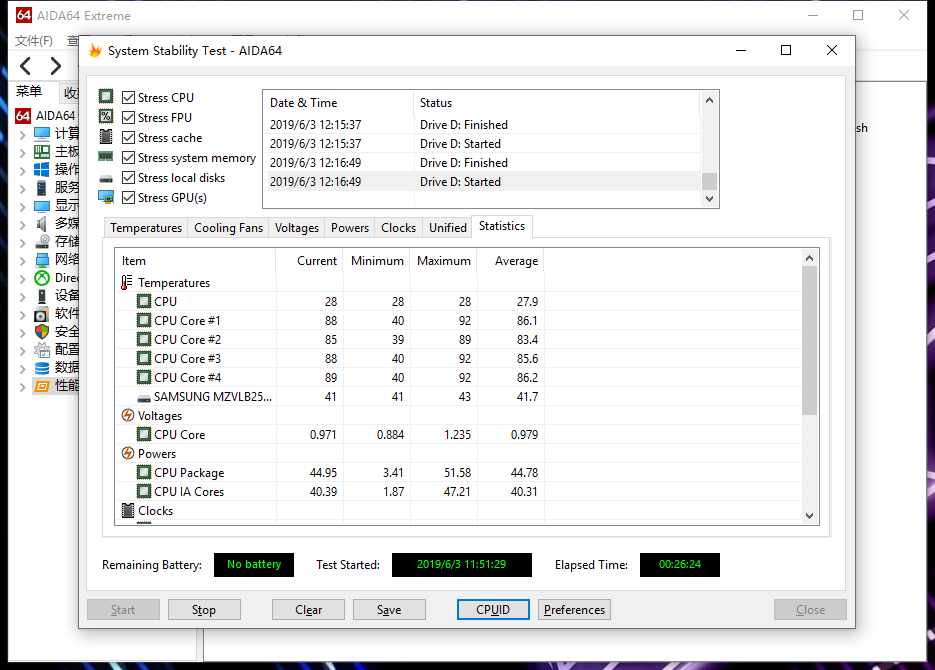Click the Average column header
The height and width of the screenshot is (670, 935).
click(x=510, y=261)
